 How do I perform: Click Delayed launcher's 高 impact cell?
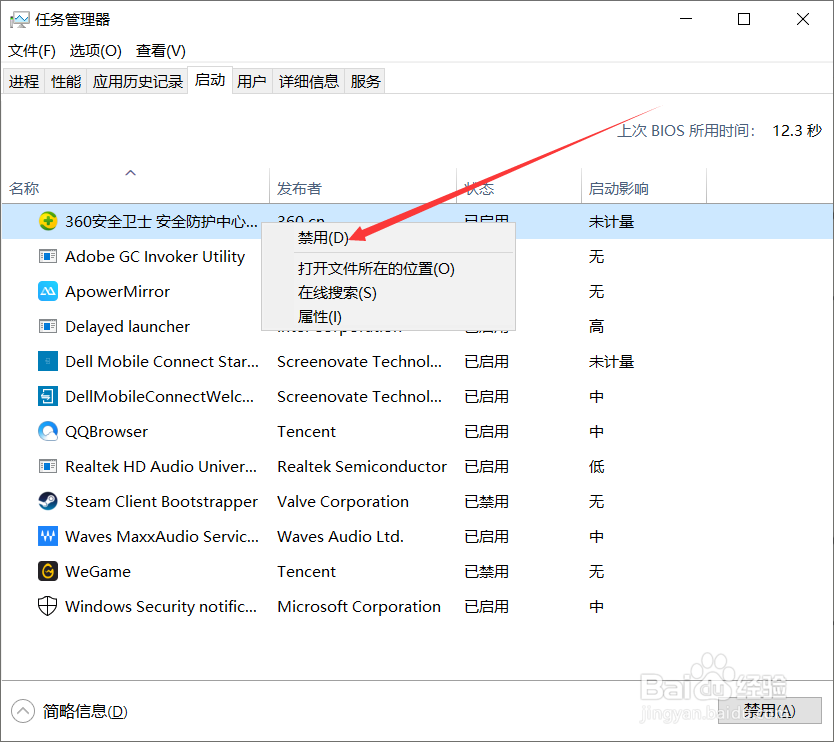coord(596,326)
